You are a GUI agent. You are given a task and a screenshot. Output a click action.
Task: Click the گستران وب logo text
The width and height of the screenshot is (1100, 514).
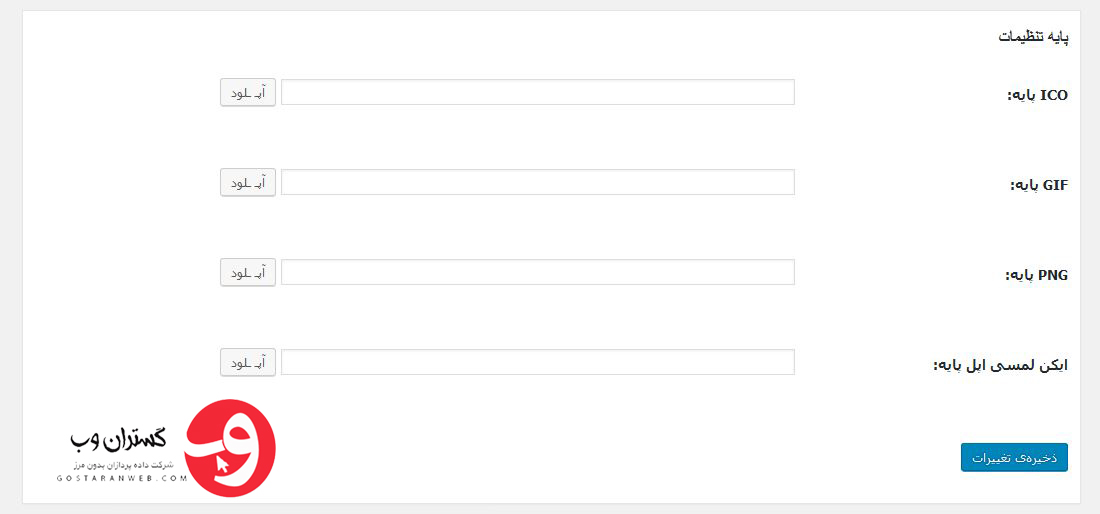[x=118, y=439]
